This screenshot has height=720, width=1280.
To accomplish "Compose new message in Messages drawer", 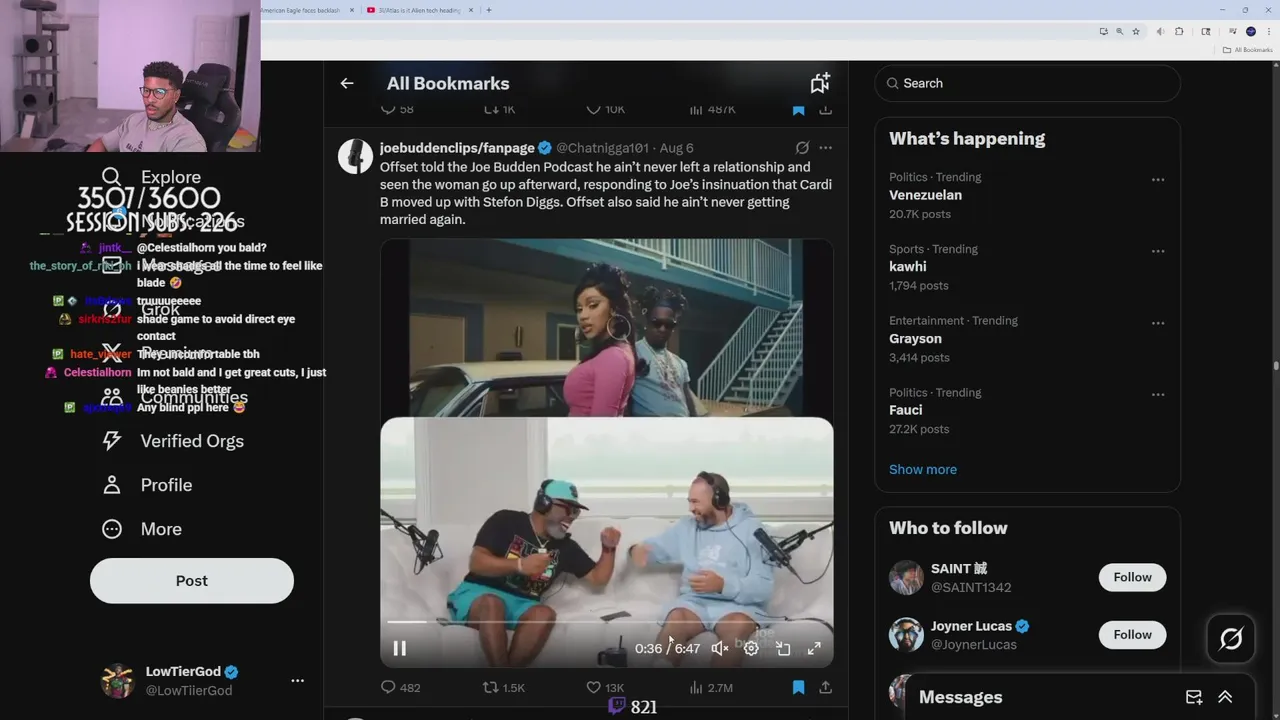I will click(1194, 697).
